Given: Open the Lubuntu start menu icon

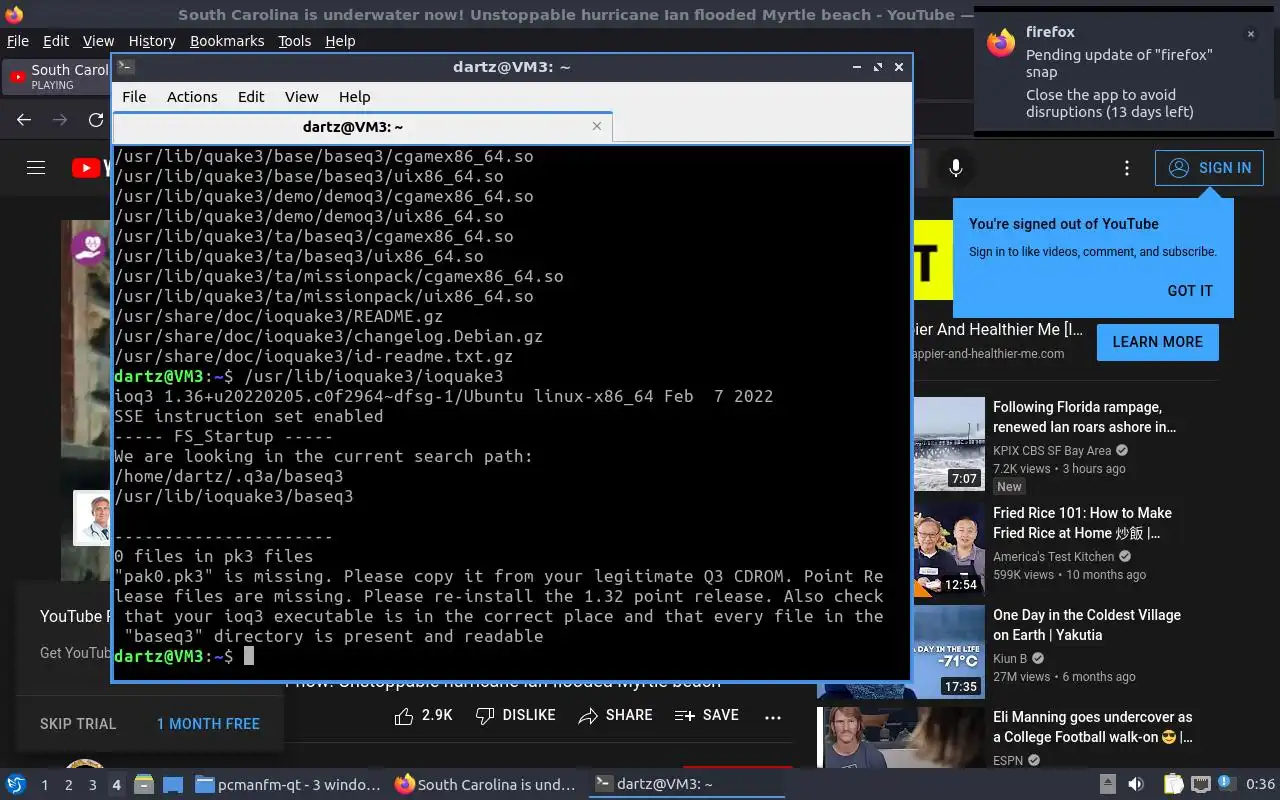Looking at the screenshot, I should pos(15,785).
